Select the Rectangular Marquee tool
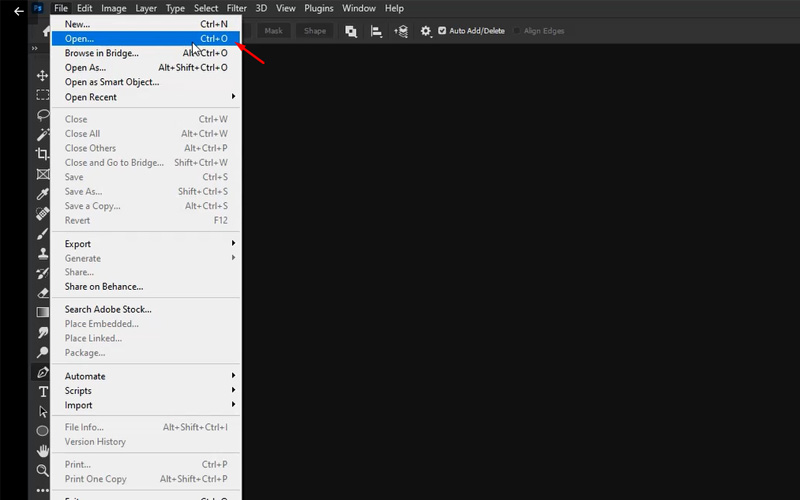Viewport: 800px width, 500px height. pyautogui.click(x=42, y=95)
